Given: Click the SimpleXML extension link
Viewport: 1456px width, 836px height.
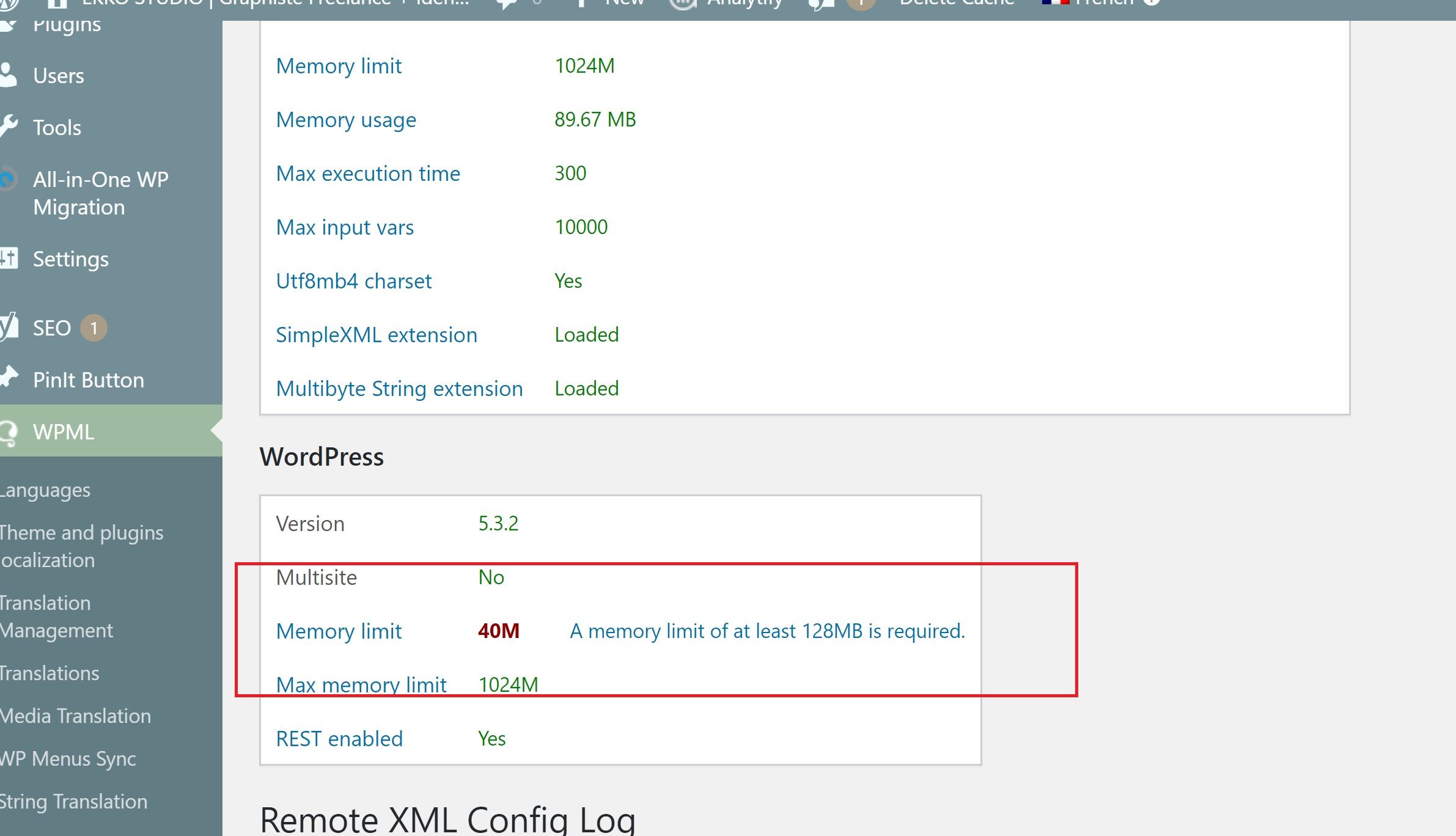Looking at the screenshot, I should coord(377,335).
